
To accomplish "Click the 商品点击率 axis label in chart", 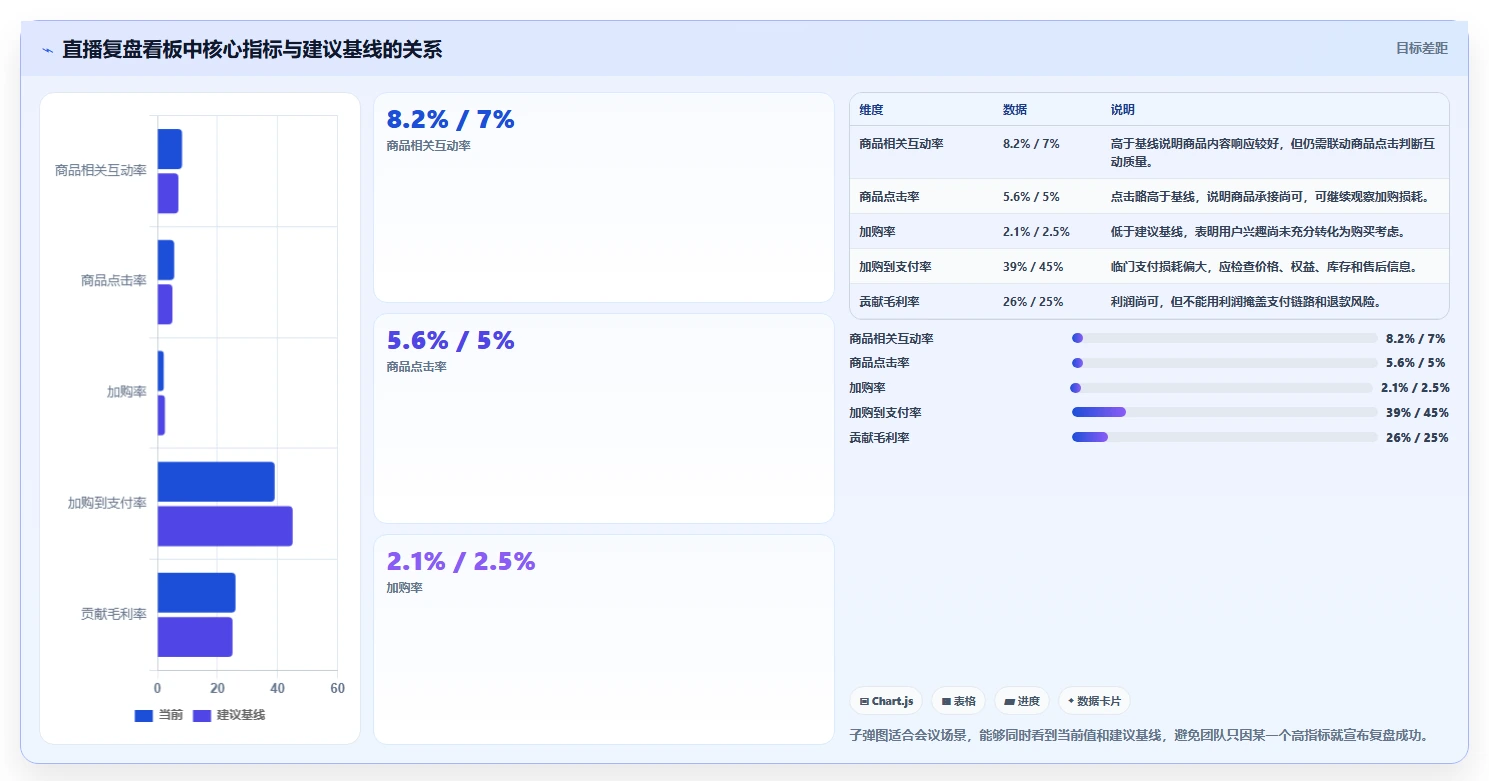I will 114,281.
